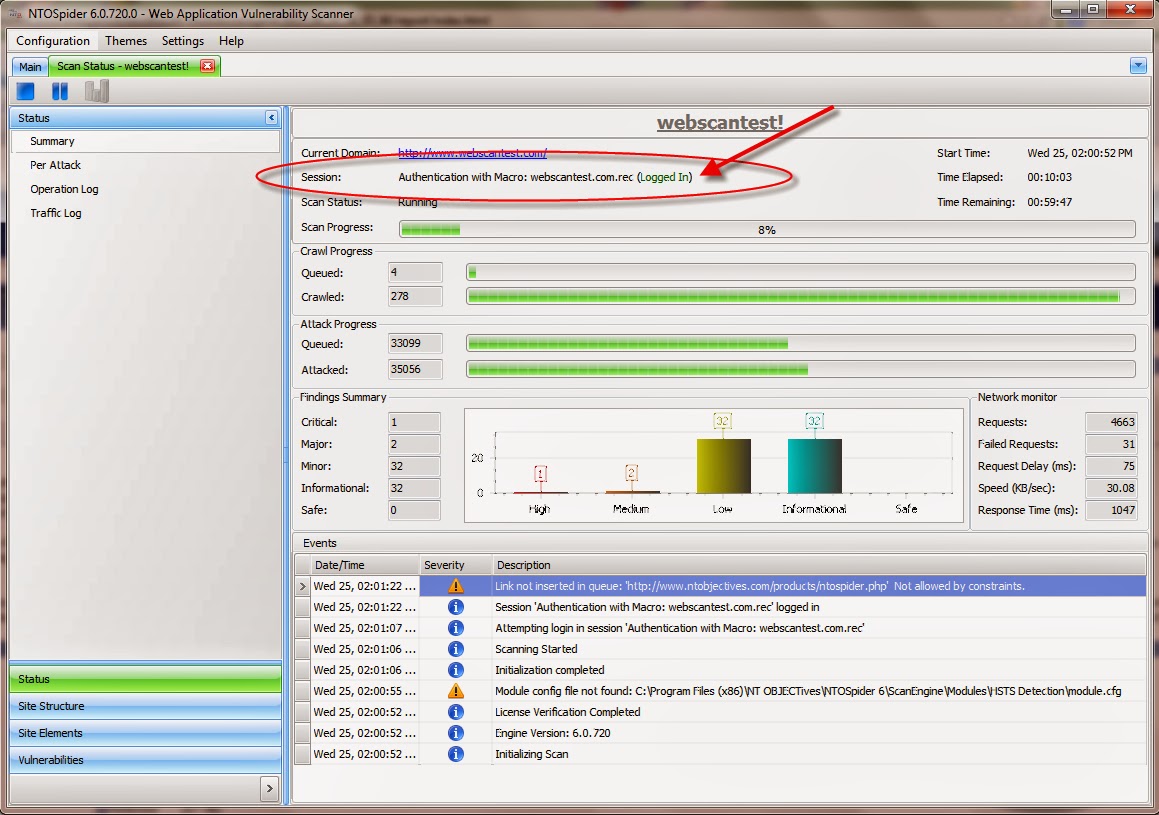Click info icon on Engine Version event
The width and height of the screenshot is (1159, 815).
coord(456,733)
